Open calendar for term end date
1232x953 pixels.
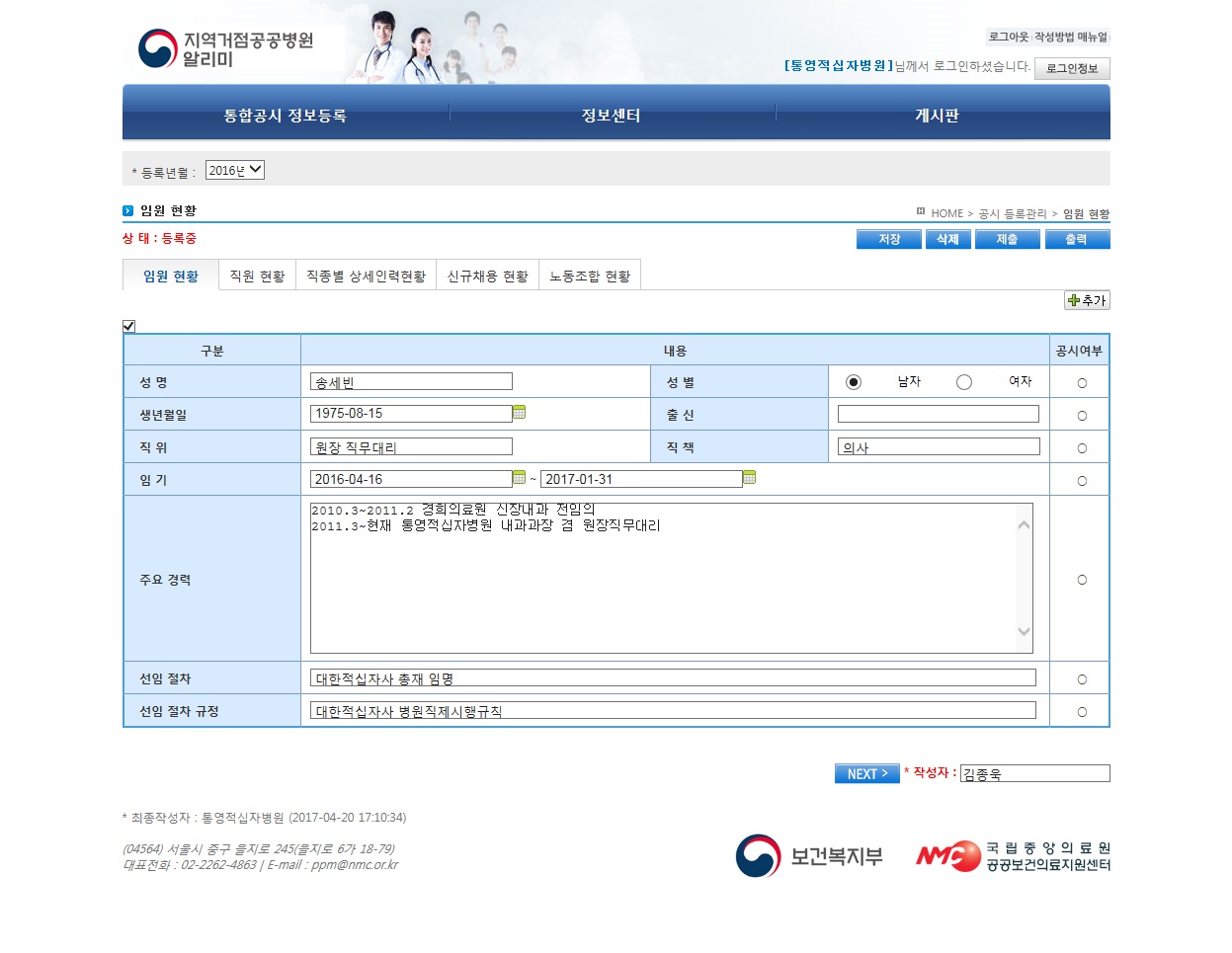click(x=749, y=478)
